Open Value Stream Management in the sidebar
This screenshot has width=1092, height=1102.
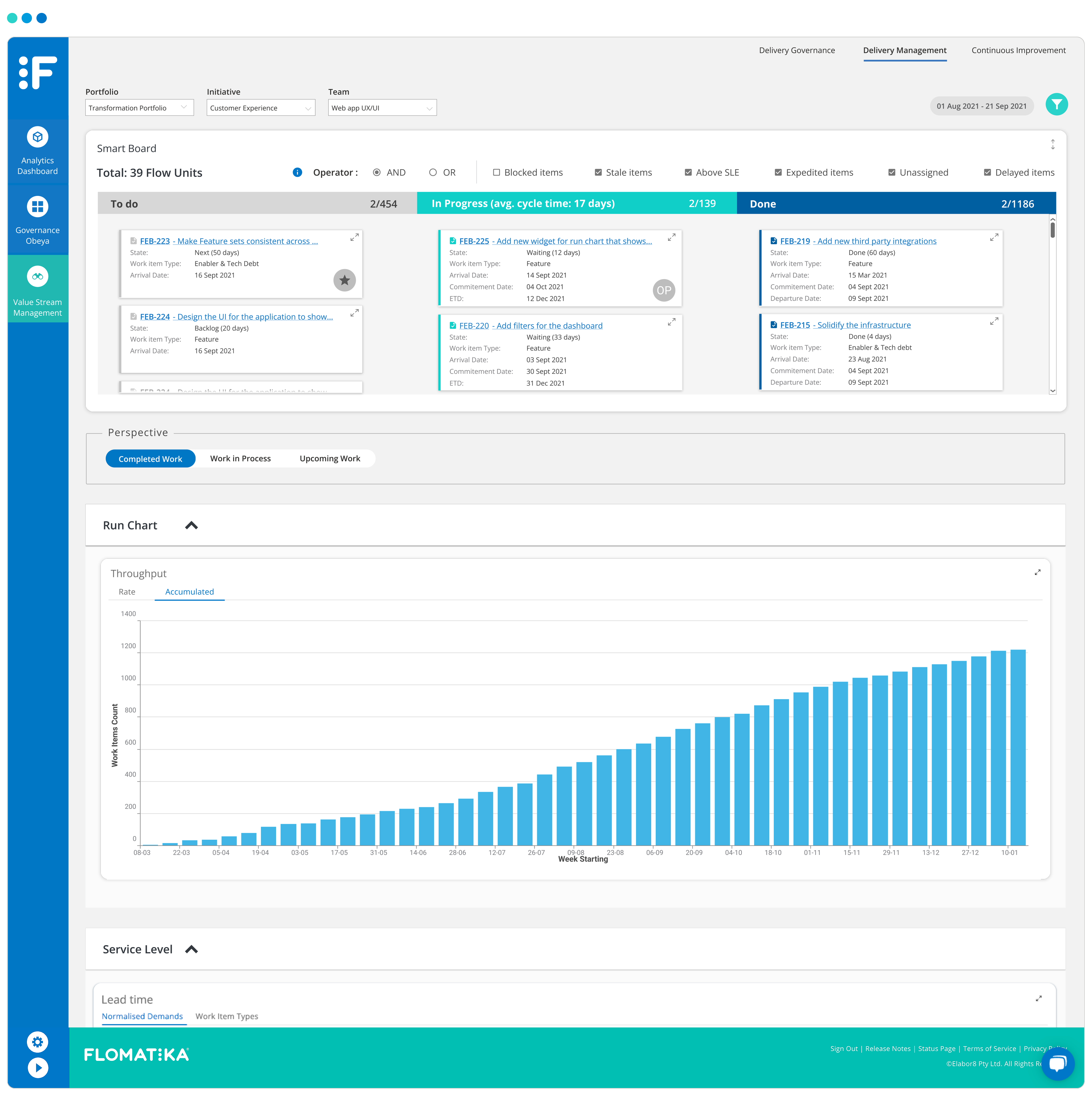pos(37,290)
